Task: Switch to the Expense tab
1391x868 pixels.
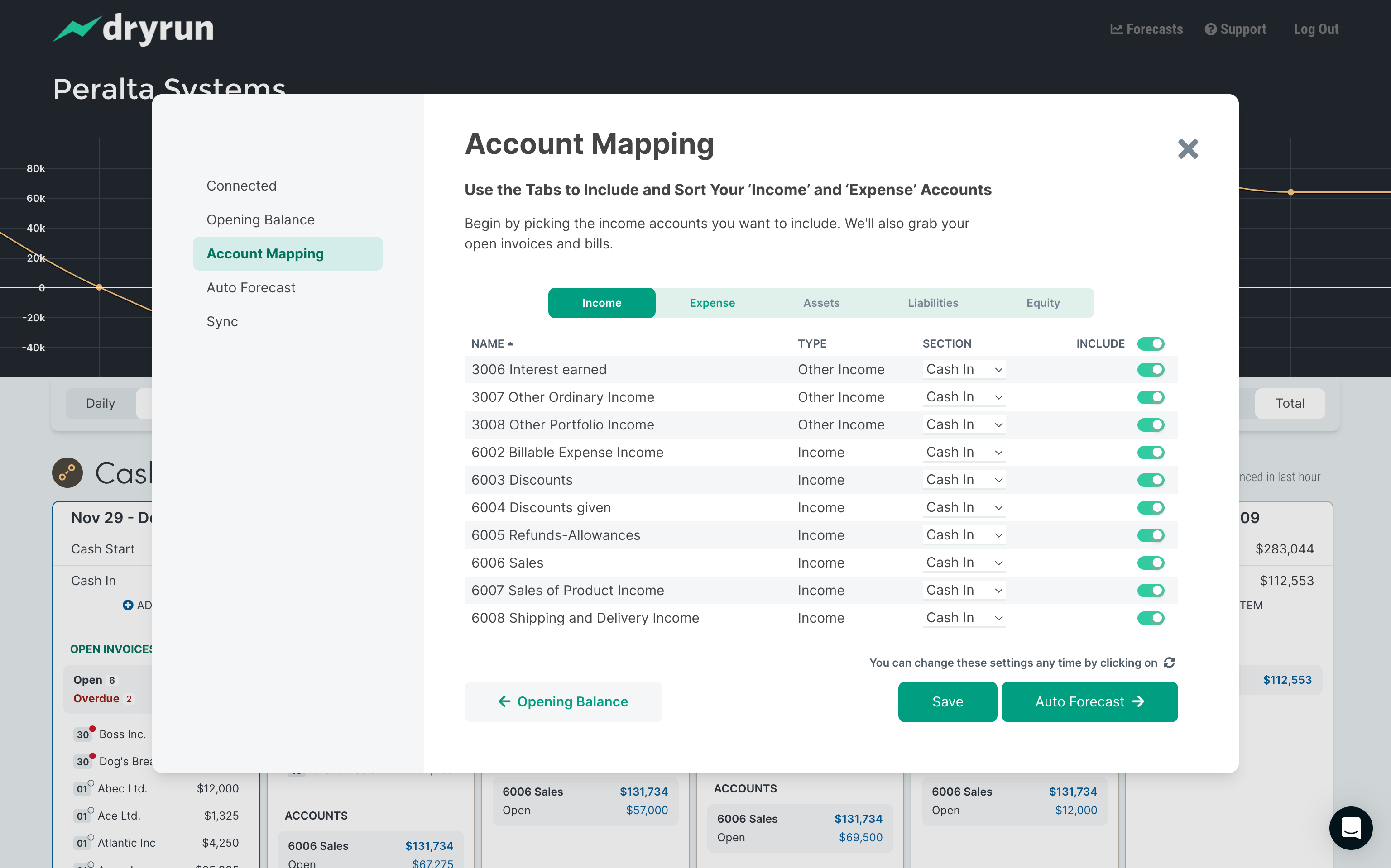Action: click(x=712, y=303)
